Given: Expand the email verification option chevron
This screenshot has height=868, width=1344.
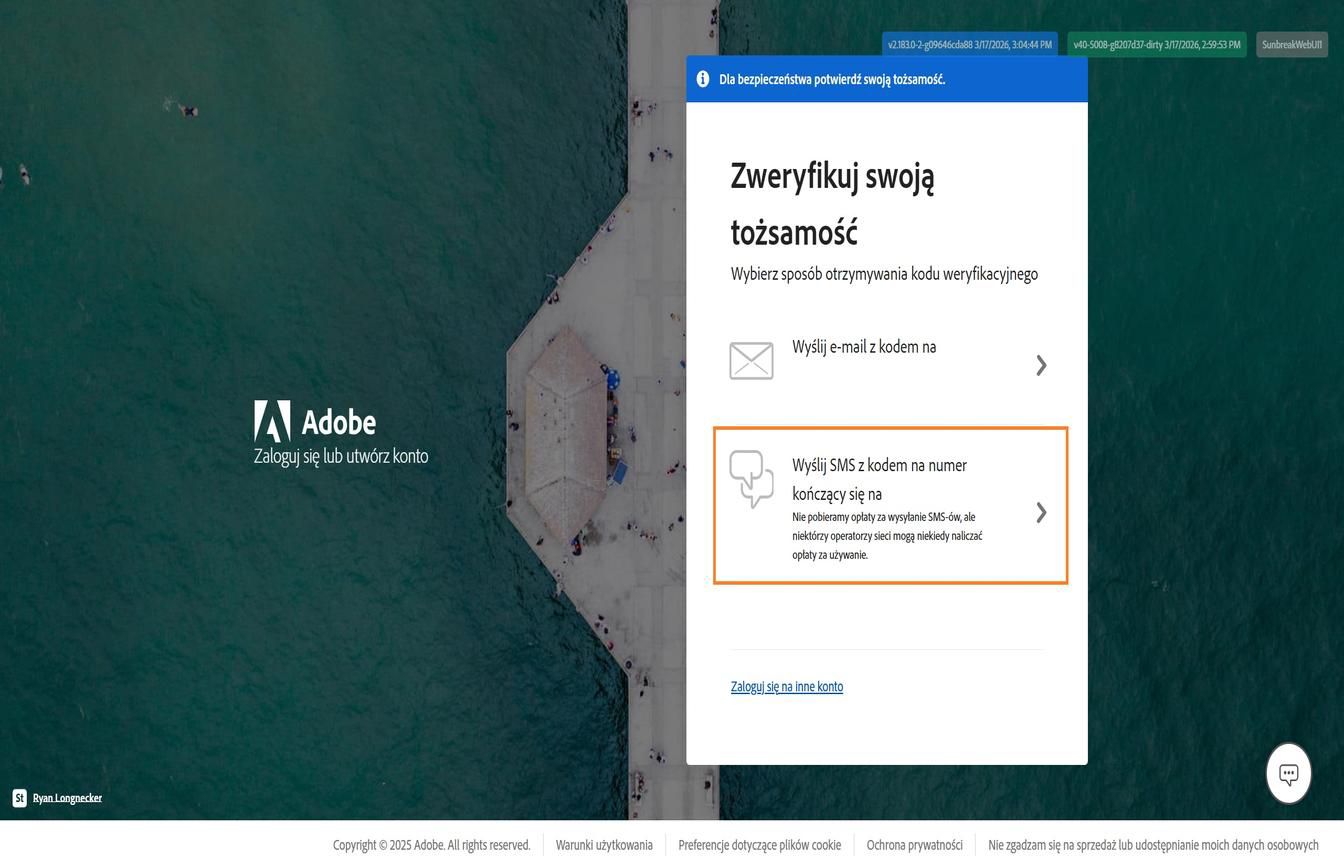Looking at the screenshot, I should [x=1041, y=365].
